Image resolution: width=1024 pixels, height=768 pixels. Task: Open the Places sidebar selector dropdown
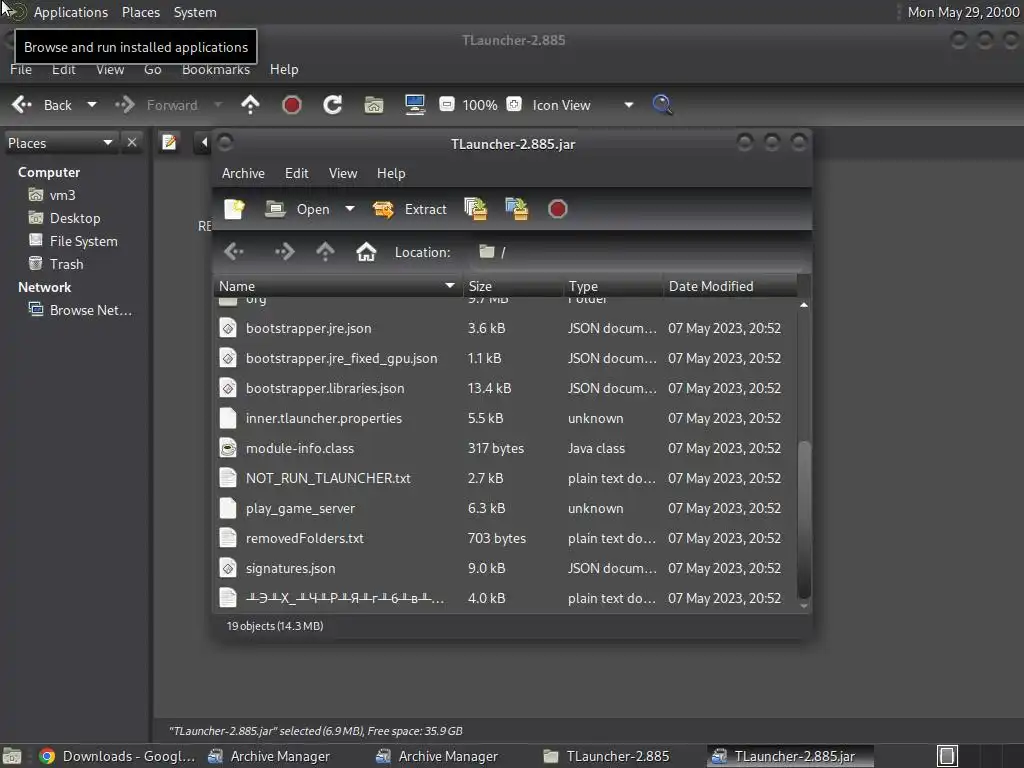60,143
